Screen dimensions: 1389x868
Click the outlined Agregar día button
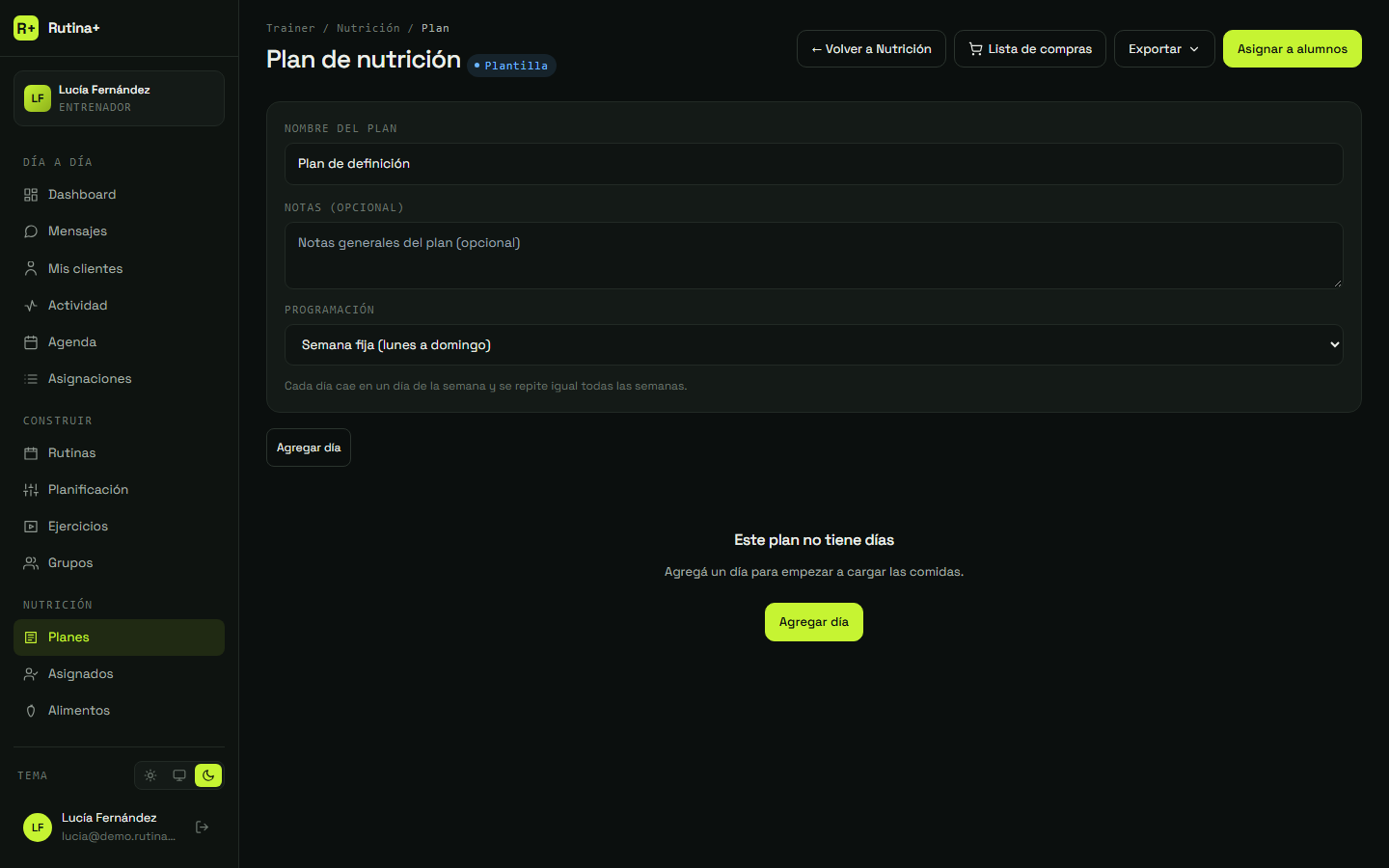tap(309, 448)
